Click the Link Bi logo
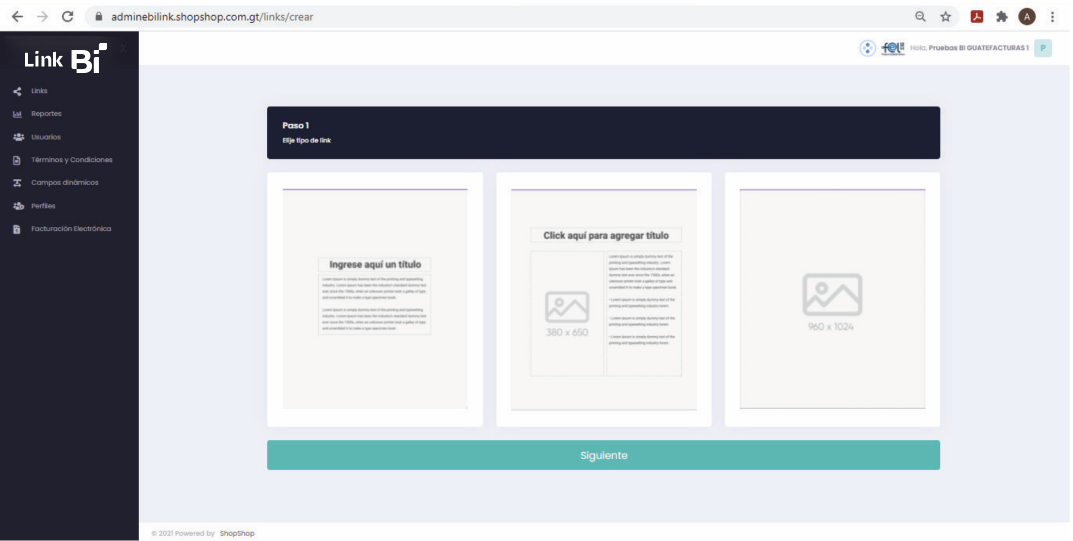Viewport: 1073px width, 541px height. click(66, 58)
